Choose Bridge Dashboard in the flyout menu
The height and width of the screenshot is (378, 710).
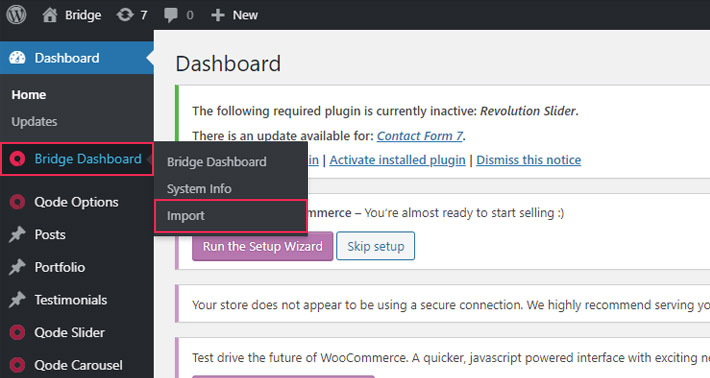click(x=216, y=162)
